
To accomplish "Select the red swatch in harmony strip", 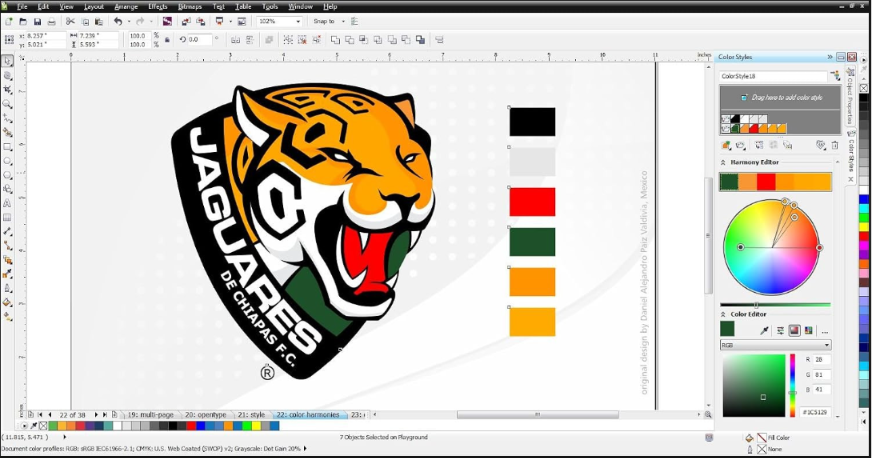I will (x=766, y=182).
